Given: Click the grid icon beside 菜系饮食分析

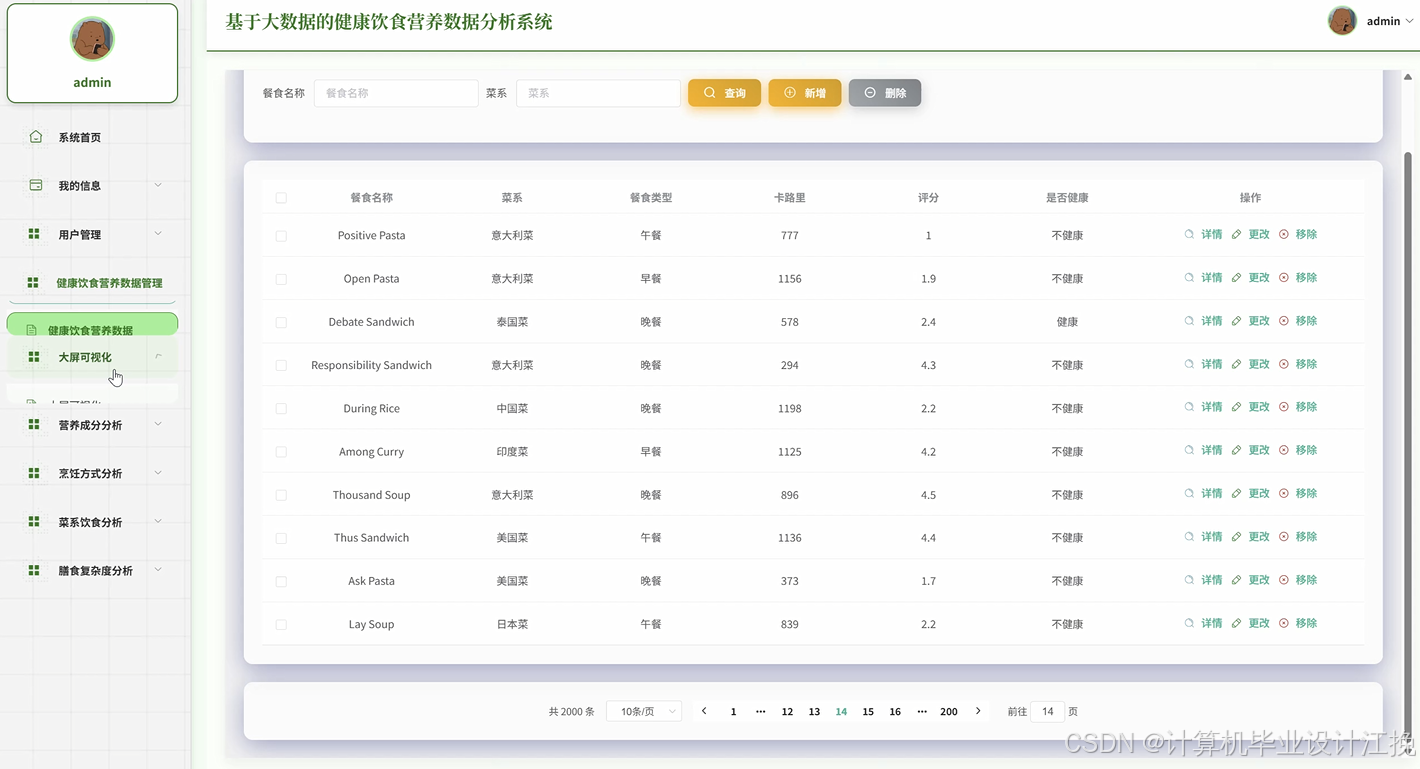Looking at the screenshot, I should 34,522.
